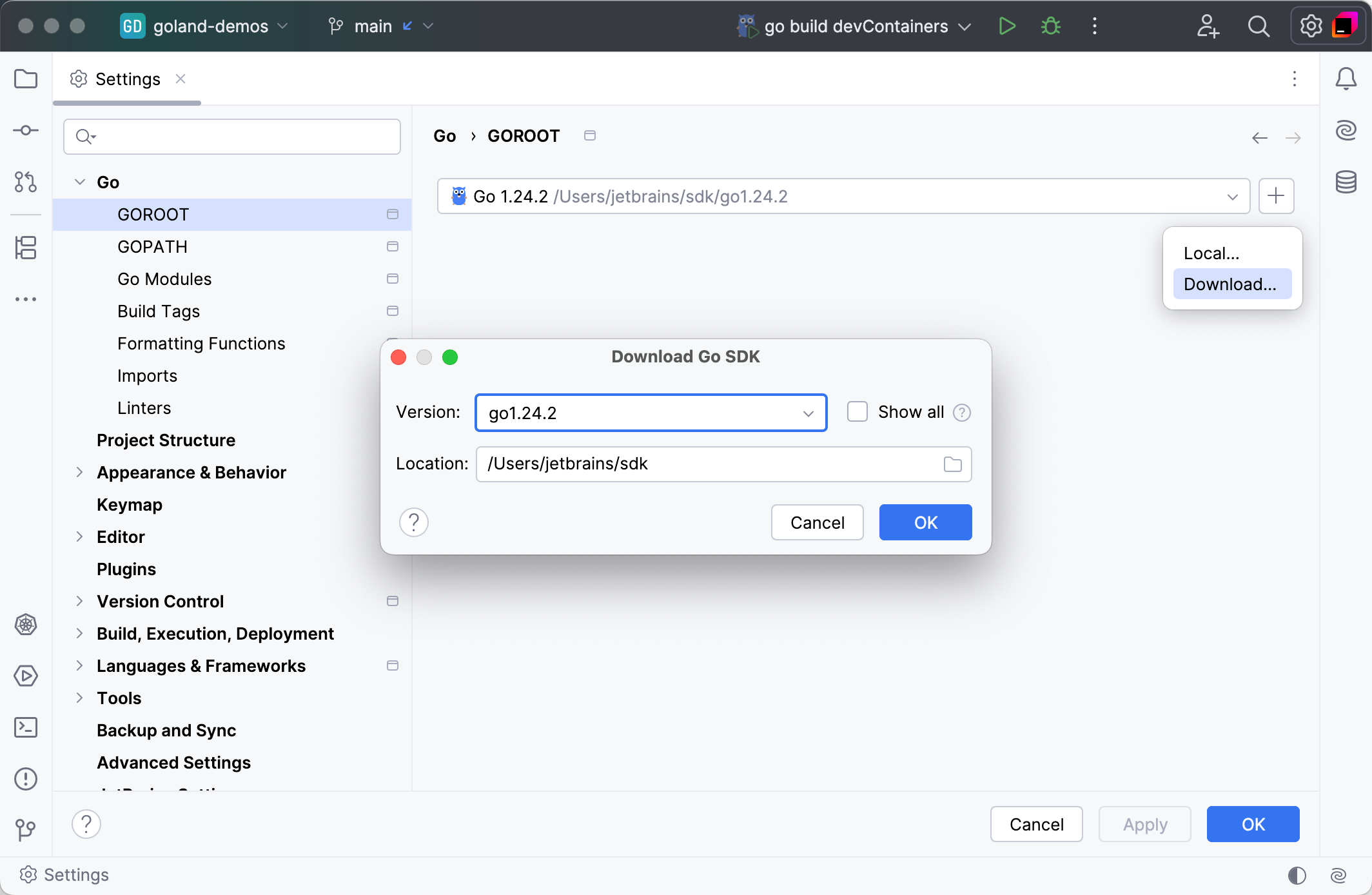Select GOPATH in the settings tree
This screenshot has width=1372, height=895.
(x=153, y=246)
